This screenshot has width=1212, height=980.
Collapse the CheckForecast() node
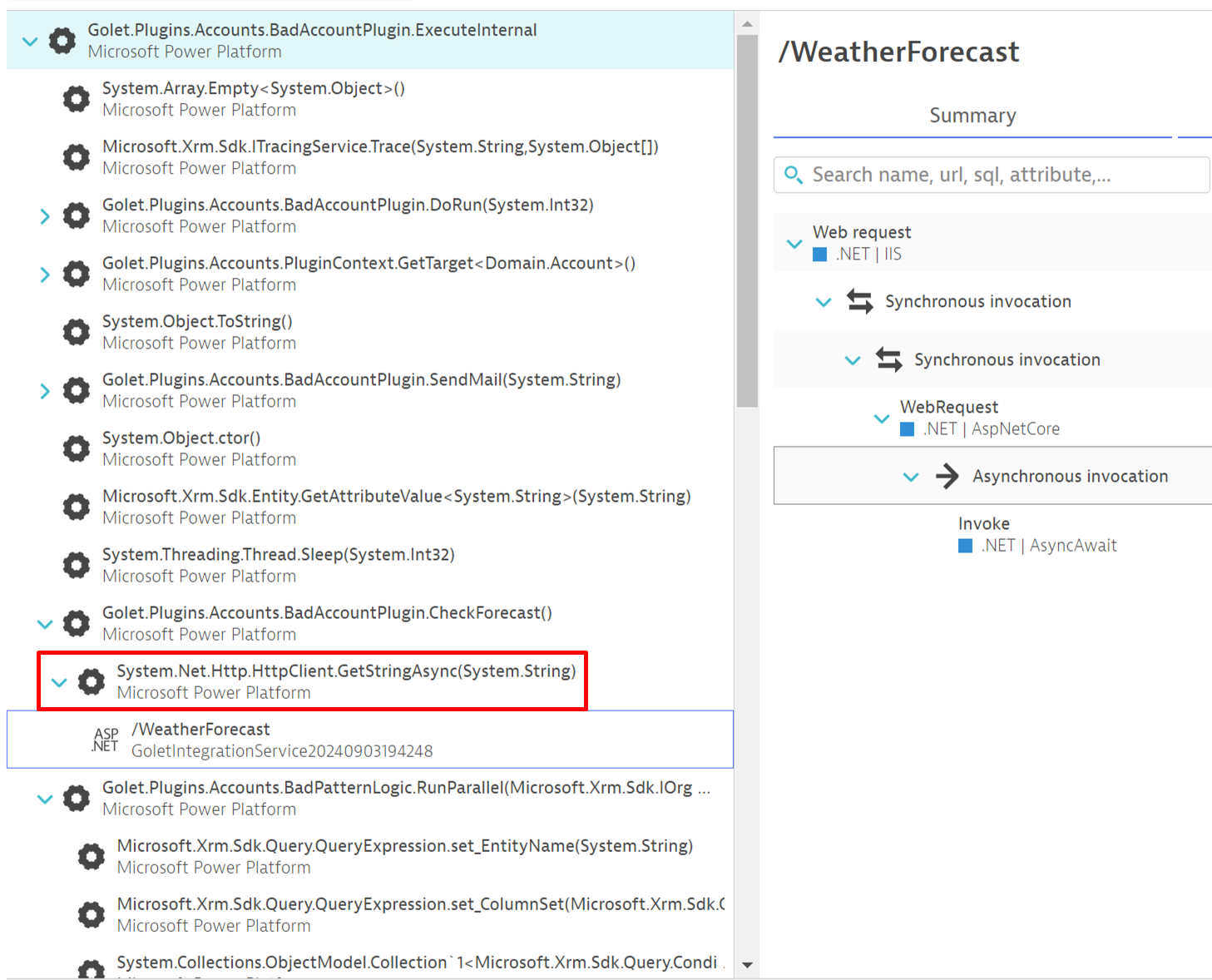[45, 624]
